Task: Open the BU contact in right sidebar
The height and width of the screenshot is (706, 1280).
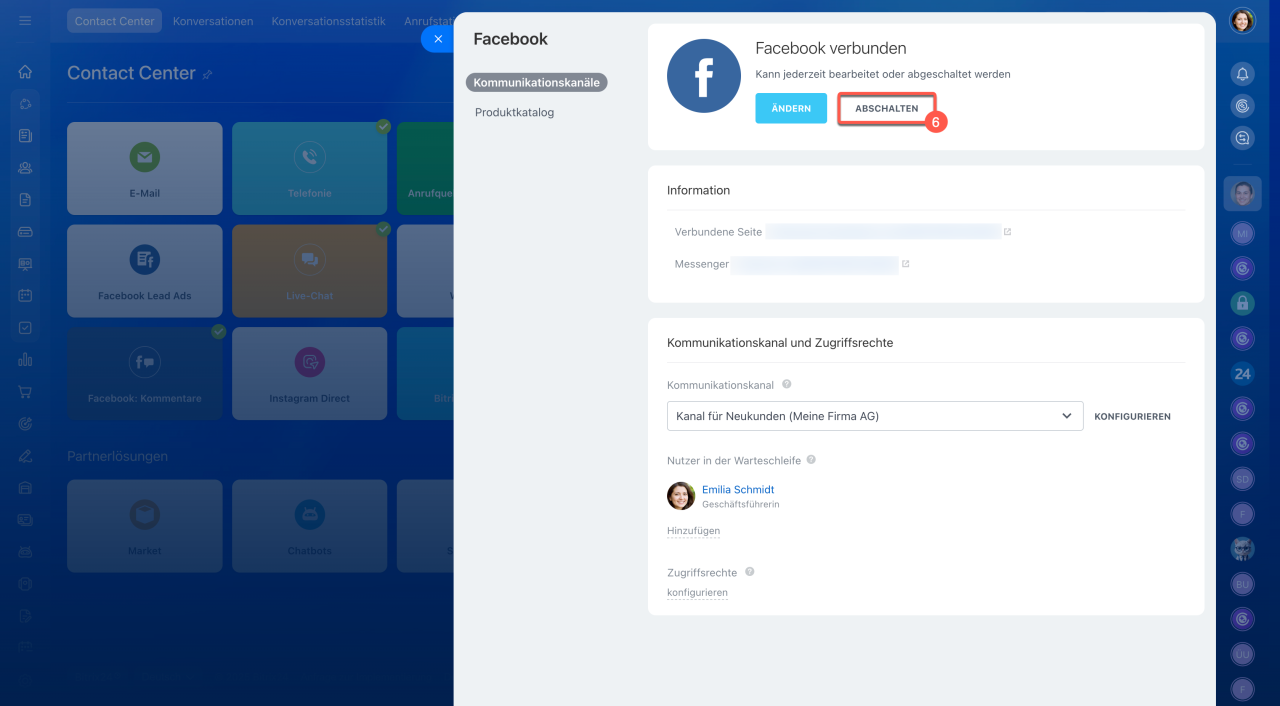Action: coord(1242,584)
